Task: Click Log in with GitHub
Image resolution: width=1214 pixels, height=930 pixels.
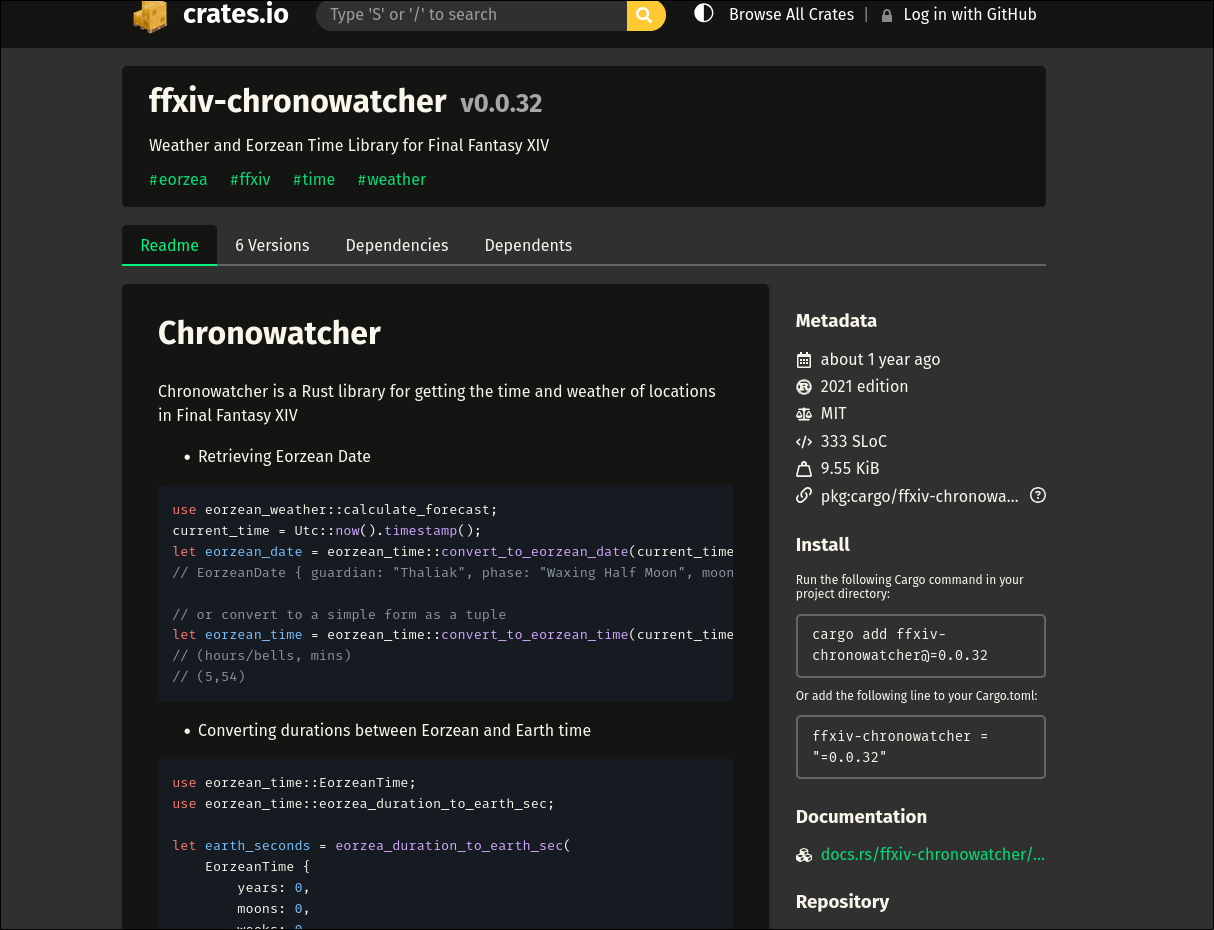Action: [x=969, y=14]
